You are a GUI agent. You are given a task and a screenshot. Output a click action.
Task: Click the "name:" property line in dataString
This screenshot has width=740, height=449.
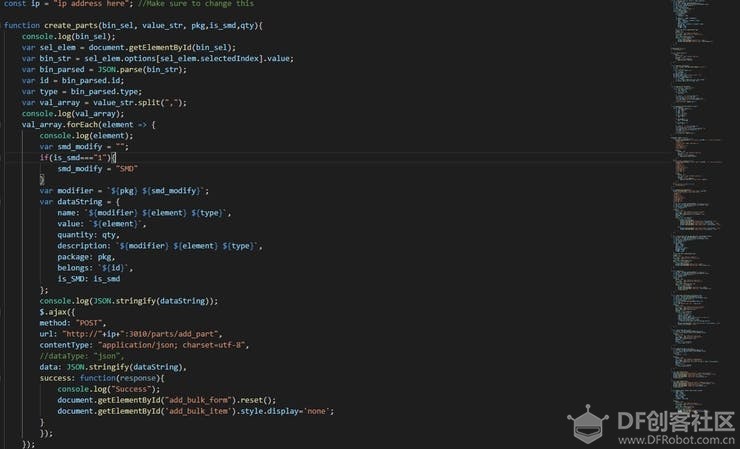coord(144,213)
